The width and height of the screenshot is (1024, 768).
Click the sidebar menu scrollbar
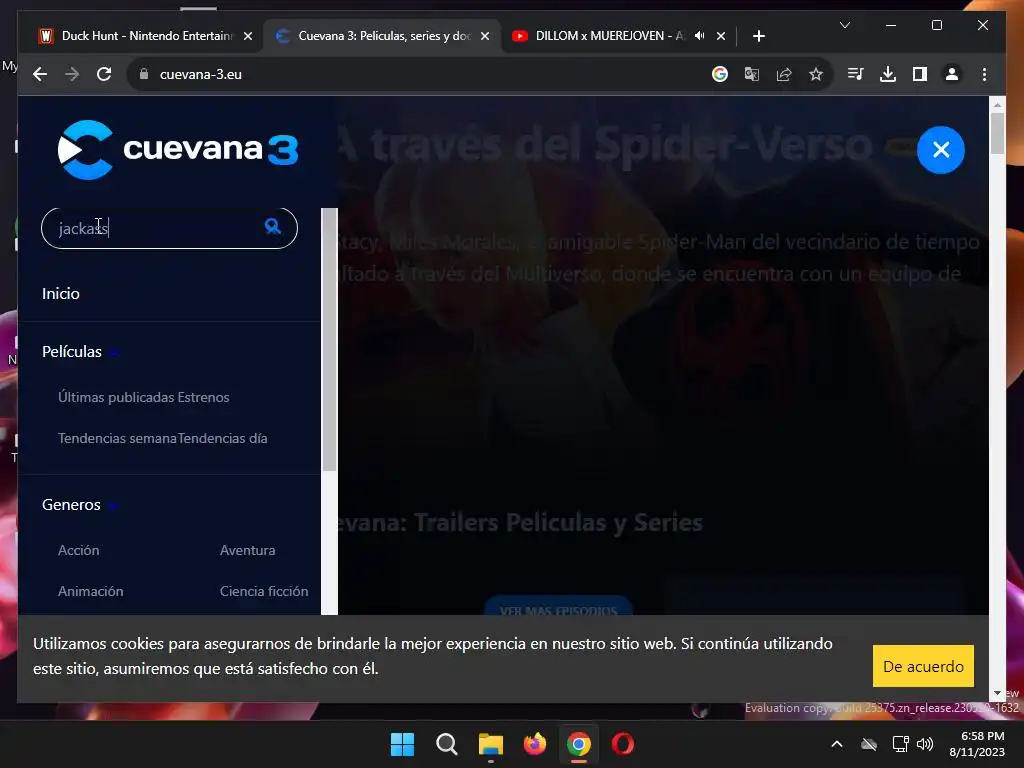click(x=329, y=340)
